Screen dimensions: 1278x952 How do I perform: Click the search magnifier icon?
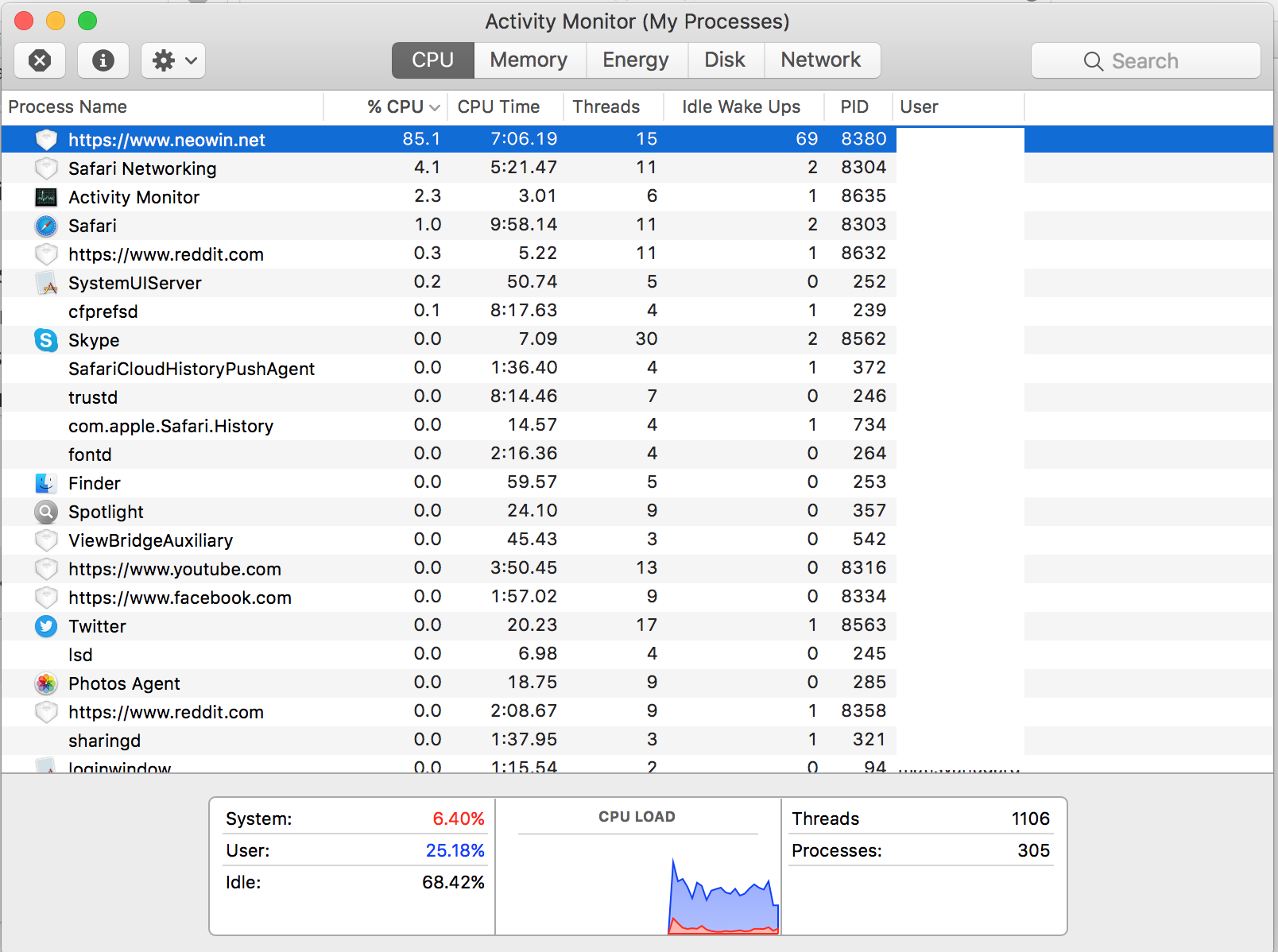pyautogui.click(x=1094, y=61)
